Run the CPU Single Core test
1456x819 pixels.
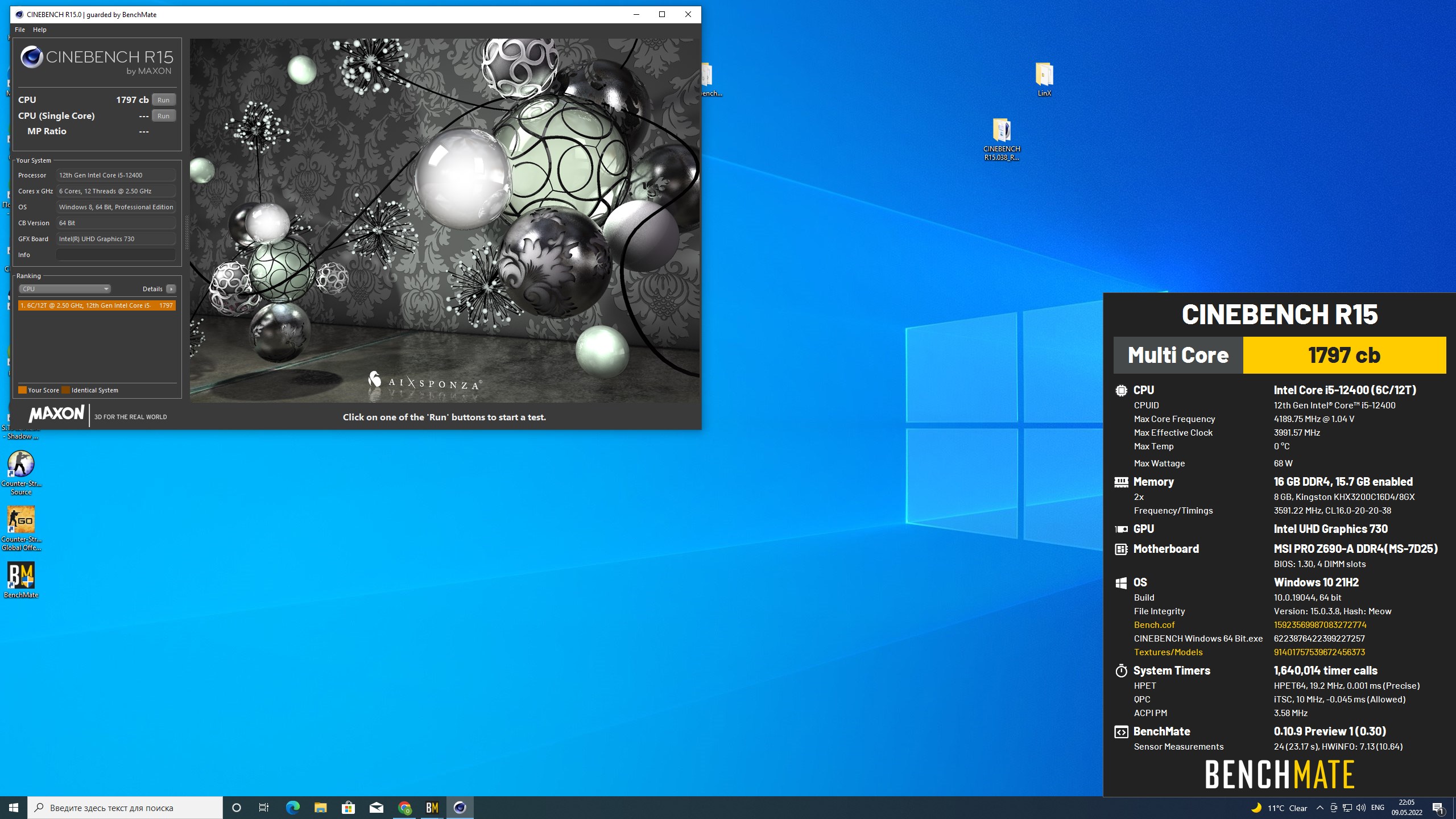coord(164,115)
